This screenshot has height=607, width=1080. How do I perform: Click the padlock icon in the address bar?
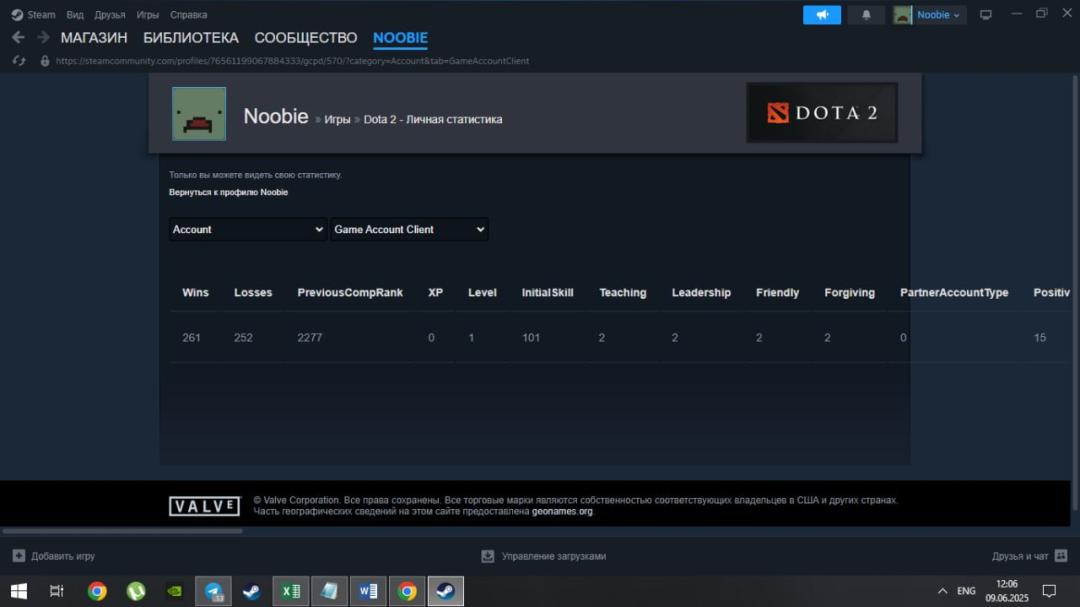(x=45, y=61)
